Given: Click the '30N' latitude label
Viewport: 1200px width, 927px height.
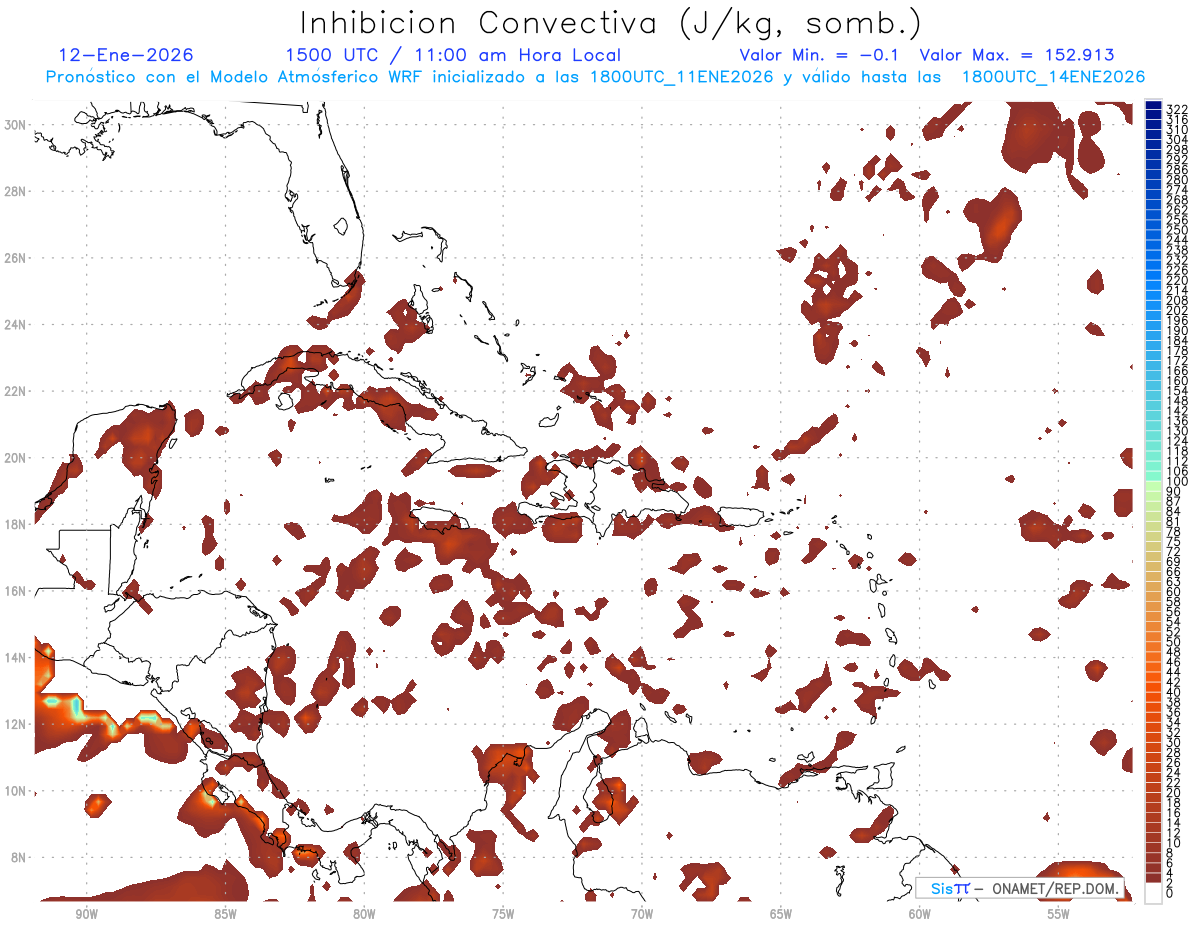Looking at the screenshot, I should (x=15, y=124).
